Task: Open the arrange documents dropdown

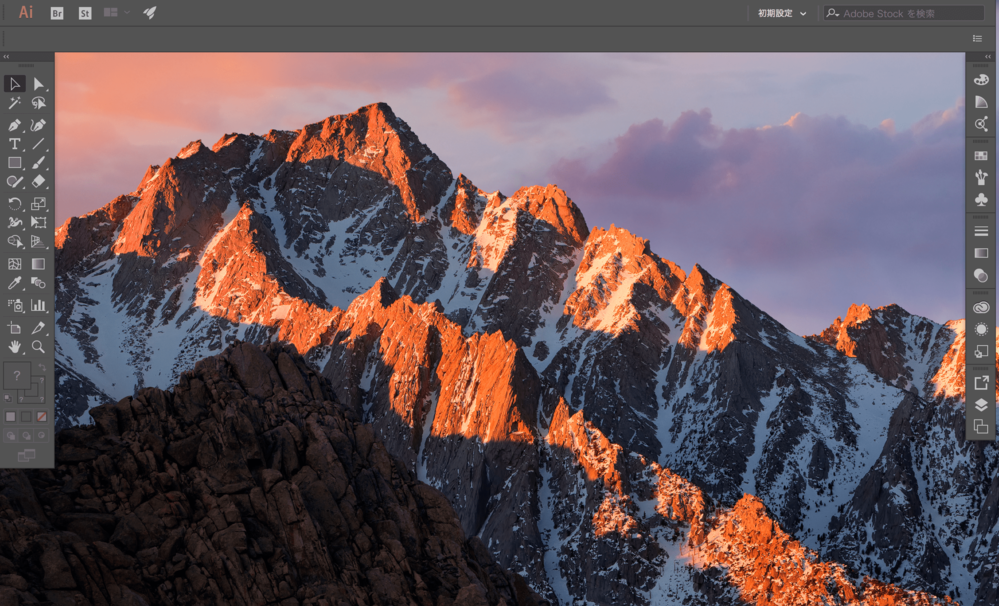Action: tap(117, 12)
